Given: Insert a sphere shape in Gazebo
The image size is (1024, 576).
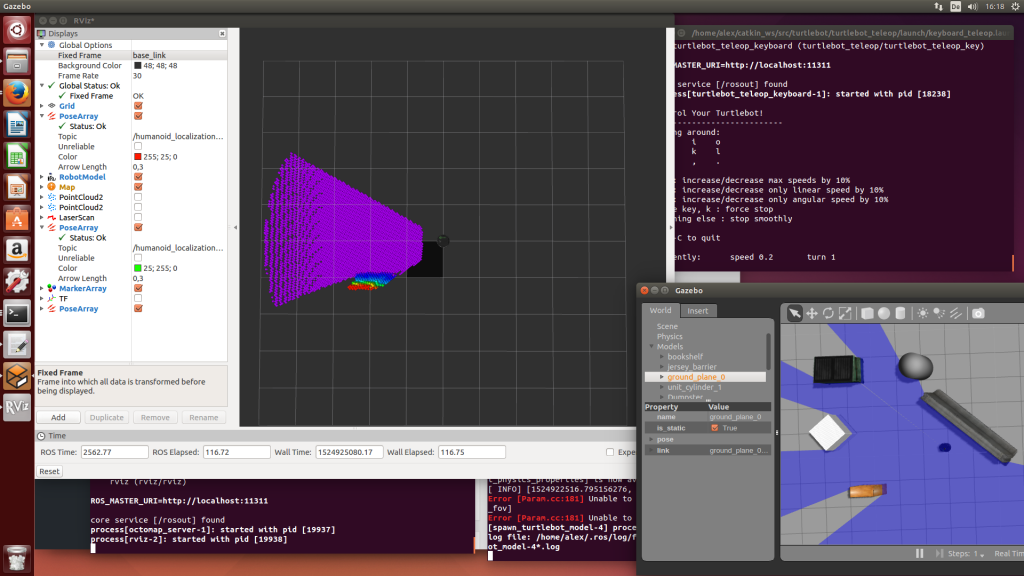Looking at the screenshot, I should pos(884,313).
